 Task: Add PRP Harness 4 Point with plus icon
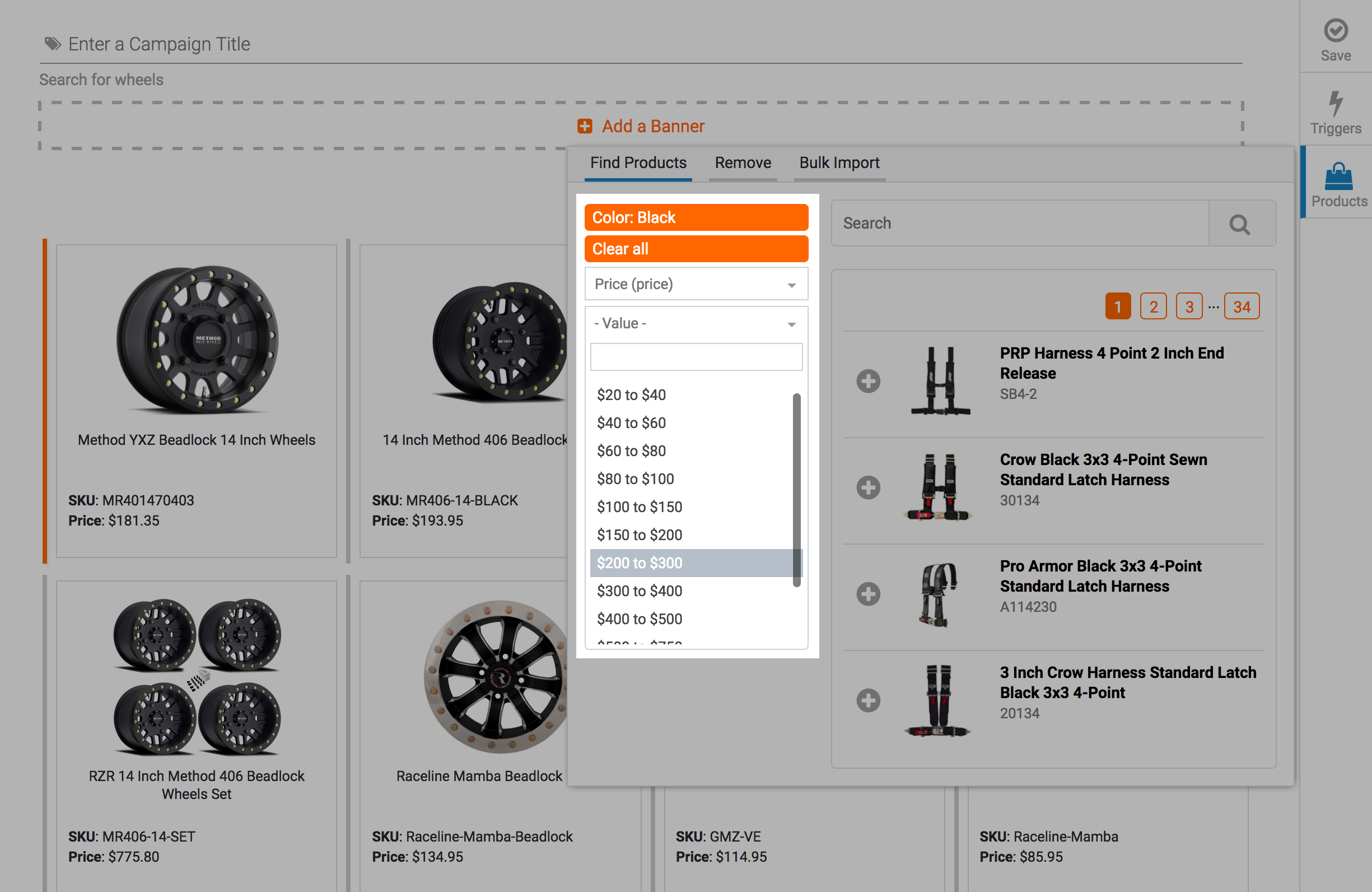click(x=867, y=381)
